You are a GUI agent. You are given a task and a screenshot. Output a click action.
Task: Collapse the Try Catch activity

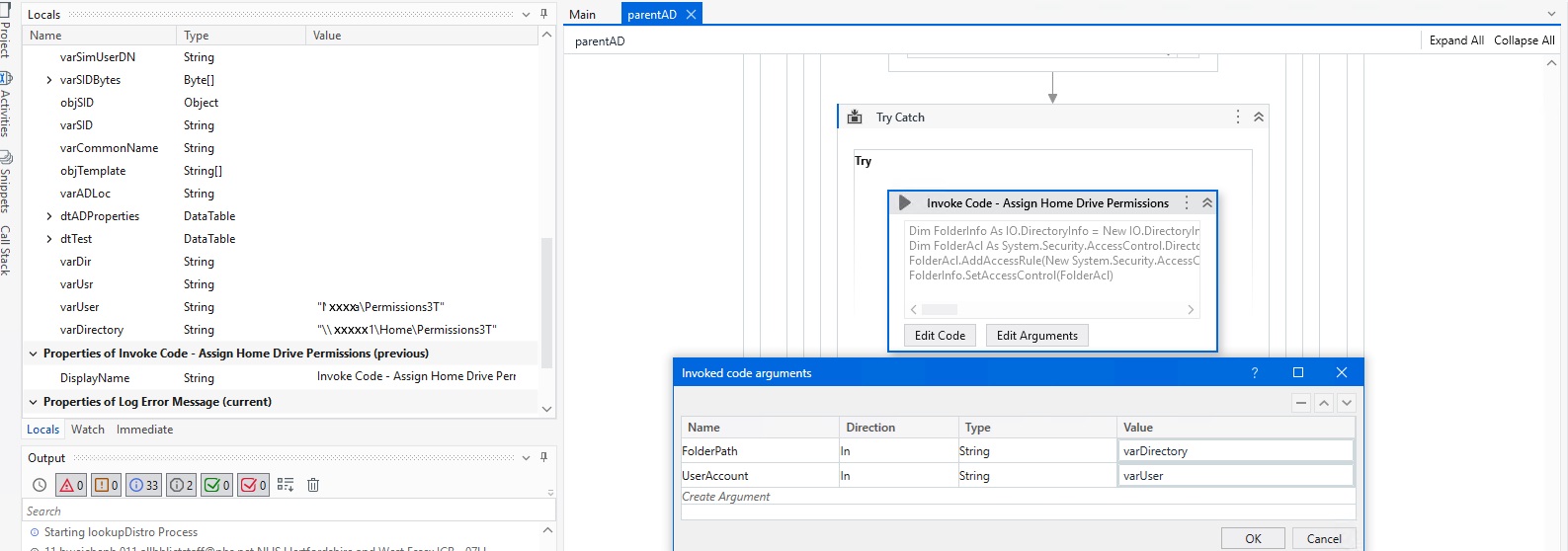1259,117
